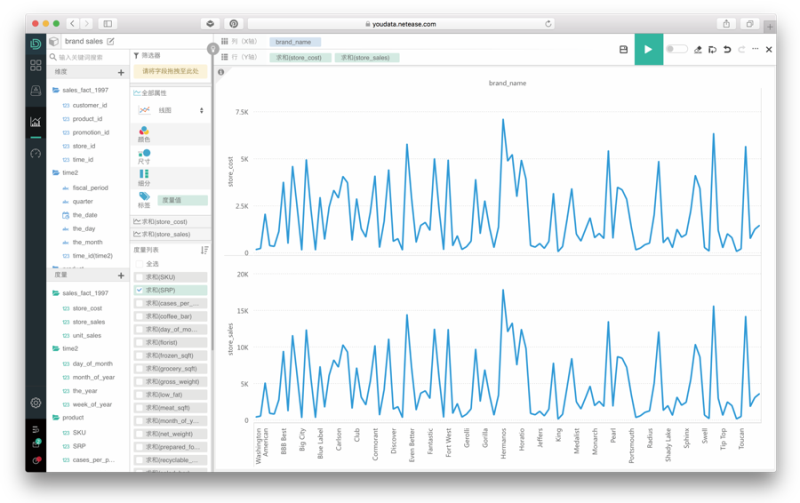The height and width of the screenshot is (503, 800).
Task: Open the color palette property
Action: pos(144,132)
